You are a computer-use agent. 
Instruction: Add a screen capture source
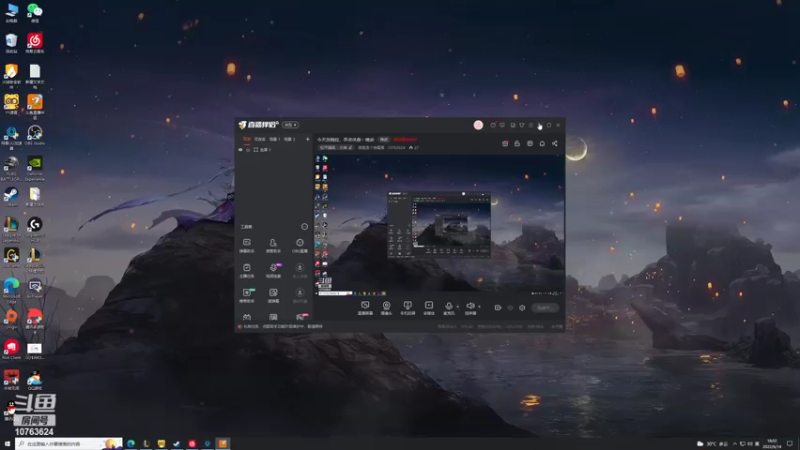click(365, 308)
